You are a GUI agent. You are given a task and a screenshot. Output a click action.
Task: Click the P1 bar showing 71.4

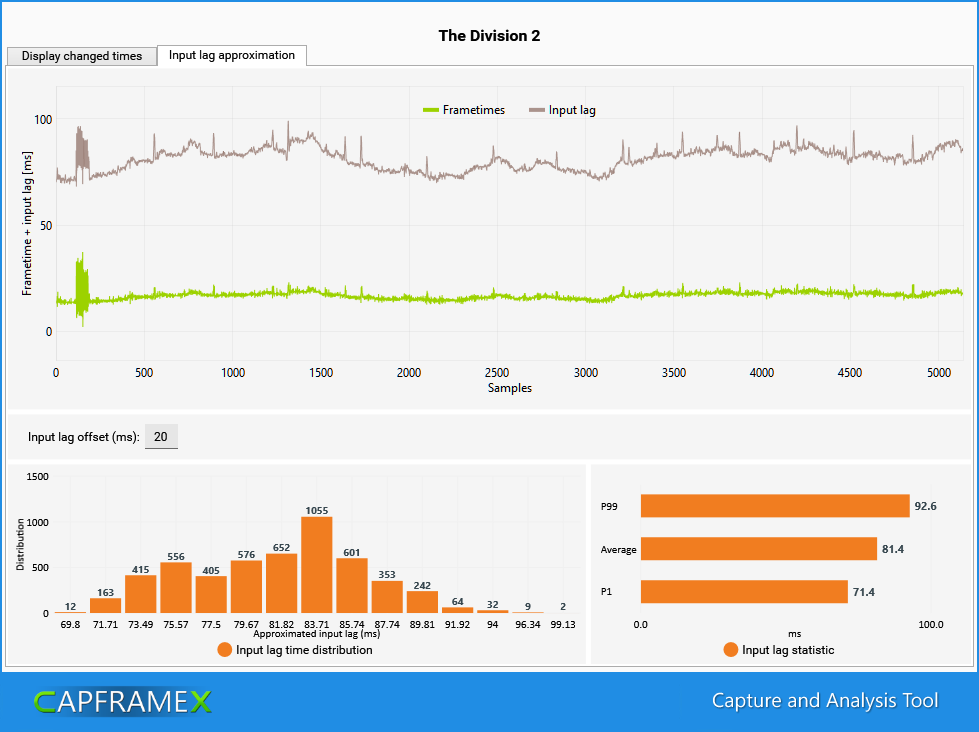point(744,591)
